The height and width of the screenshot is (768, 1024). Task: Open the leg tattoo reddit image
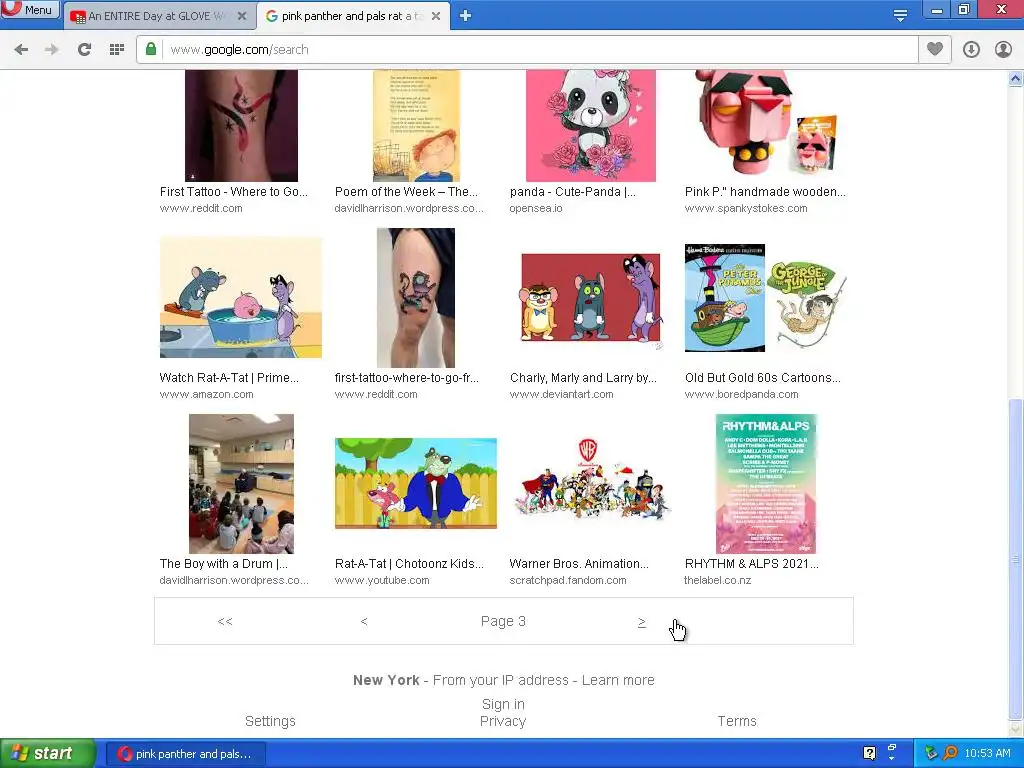[x=416, y=298]
